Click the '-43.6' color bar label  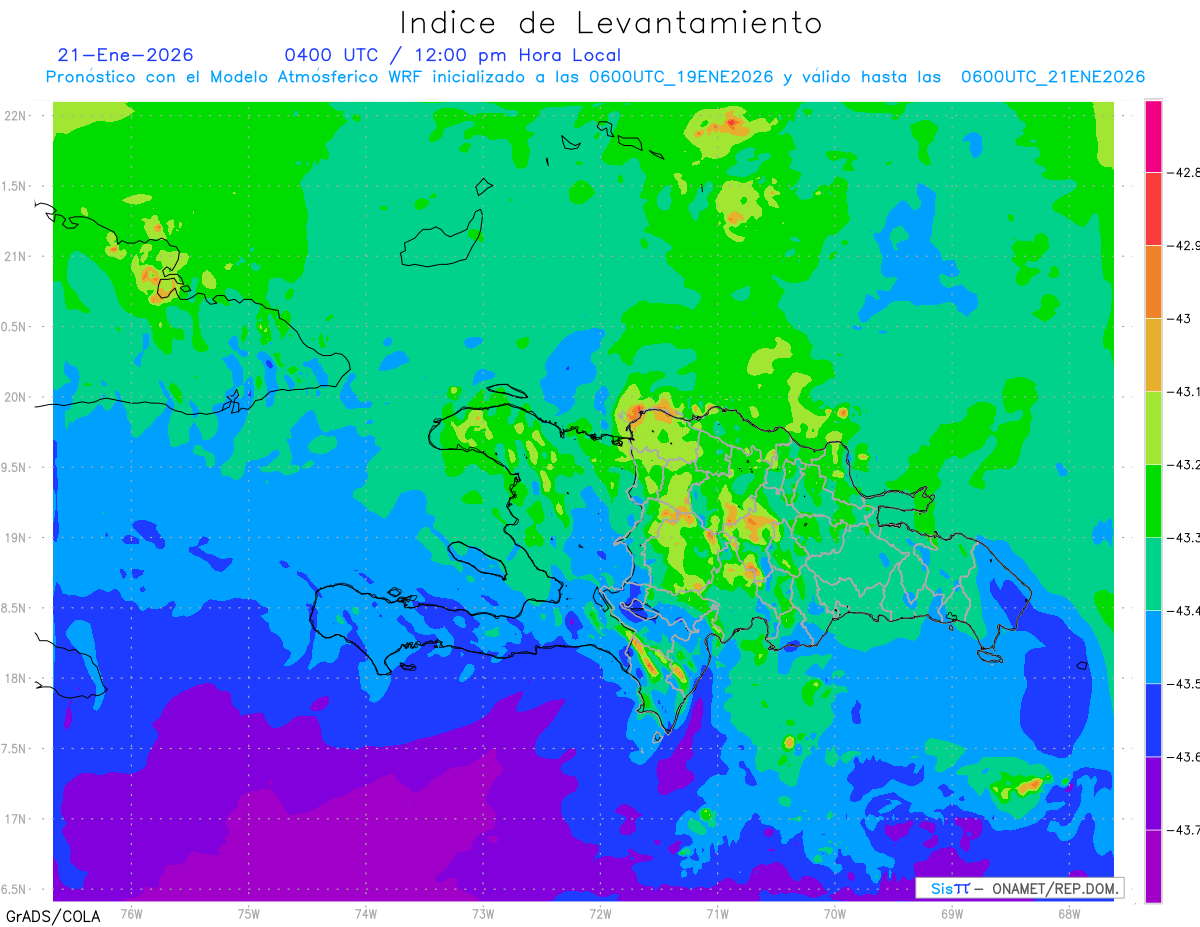1185,756
